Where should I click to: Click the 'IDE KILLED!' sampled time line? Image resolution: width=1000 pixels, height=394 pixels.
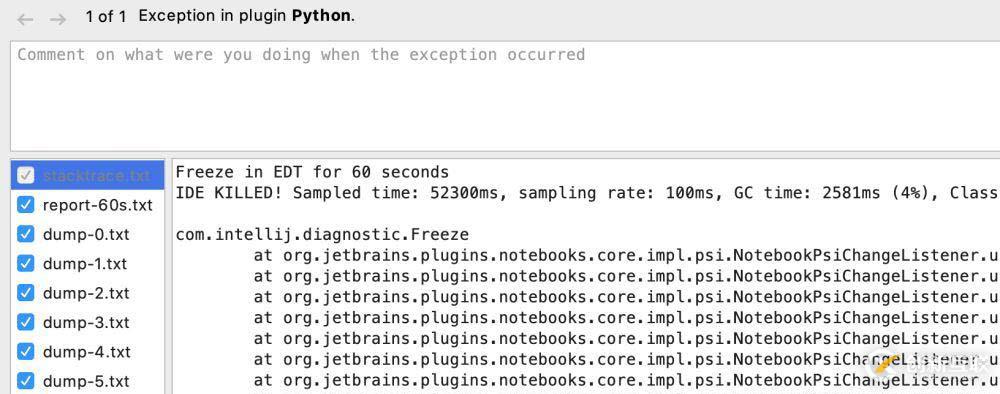(x=587, y=193)
